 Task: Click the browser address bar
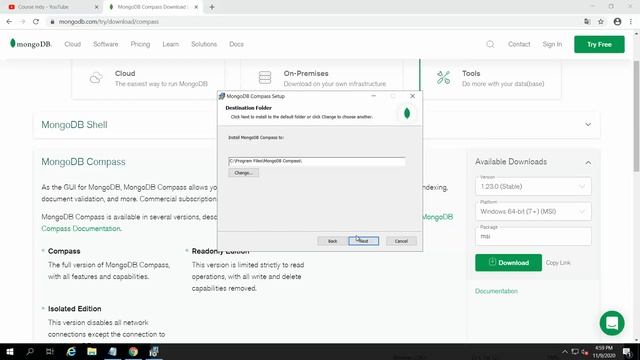click(x=310, y=22)
